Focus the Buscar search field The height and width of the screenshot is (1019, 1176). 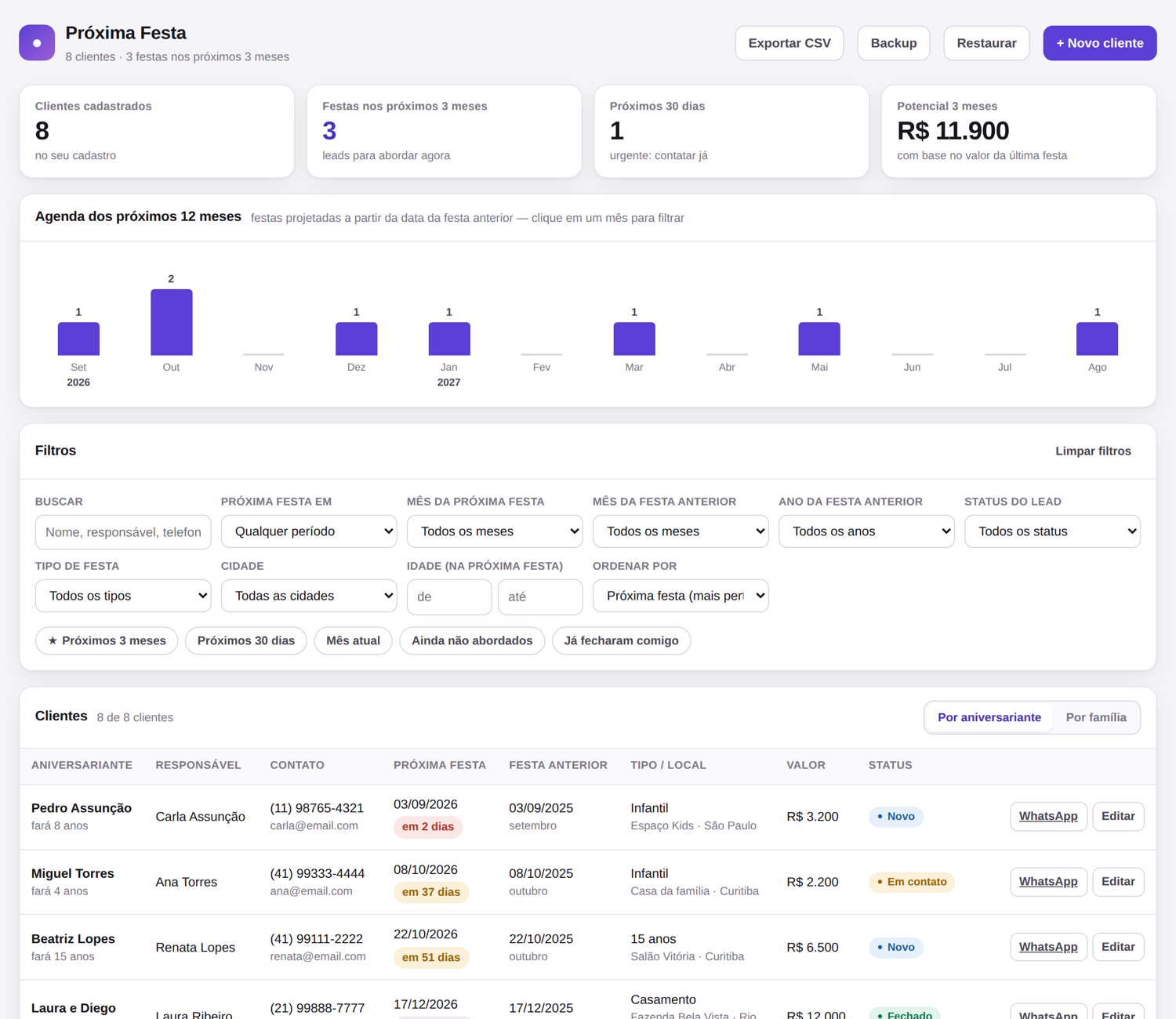tap(123, 532)
